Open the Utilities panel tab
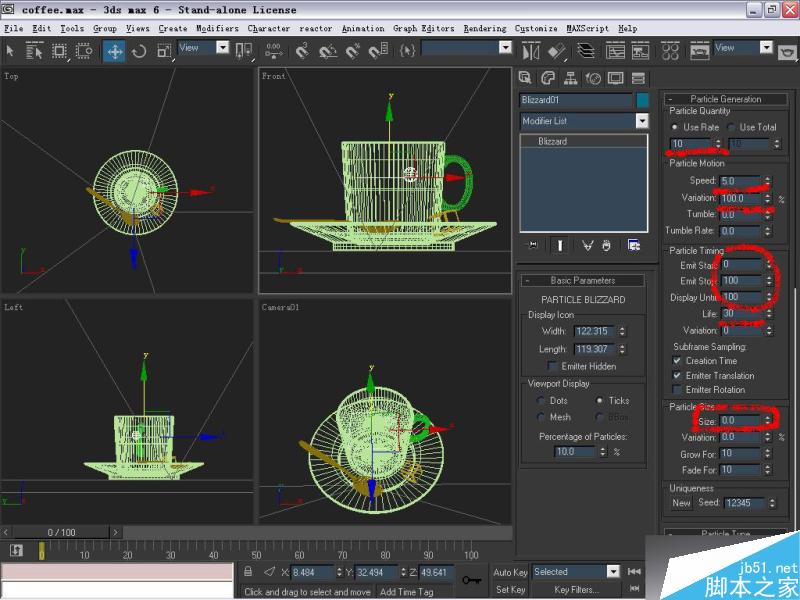 click(x=638, y=78)
